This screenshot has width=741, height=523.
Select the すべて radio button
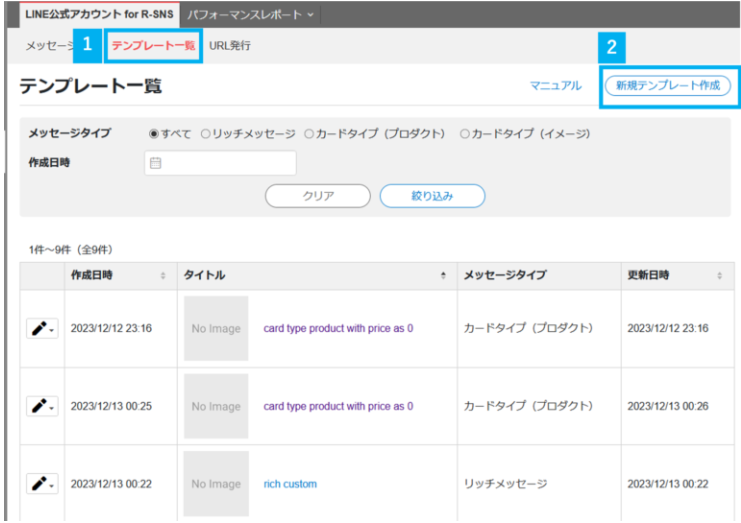coord(154,134)
